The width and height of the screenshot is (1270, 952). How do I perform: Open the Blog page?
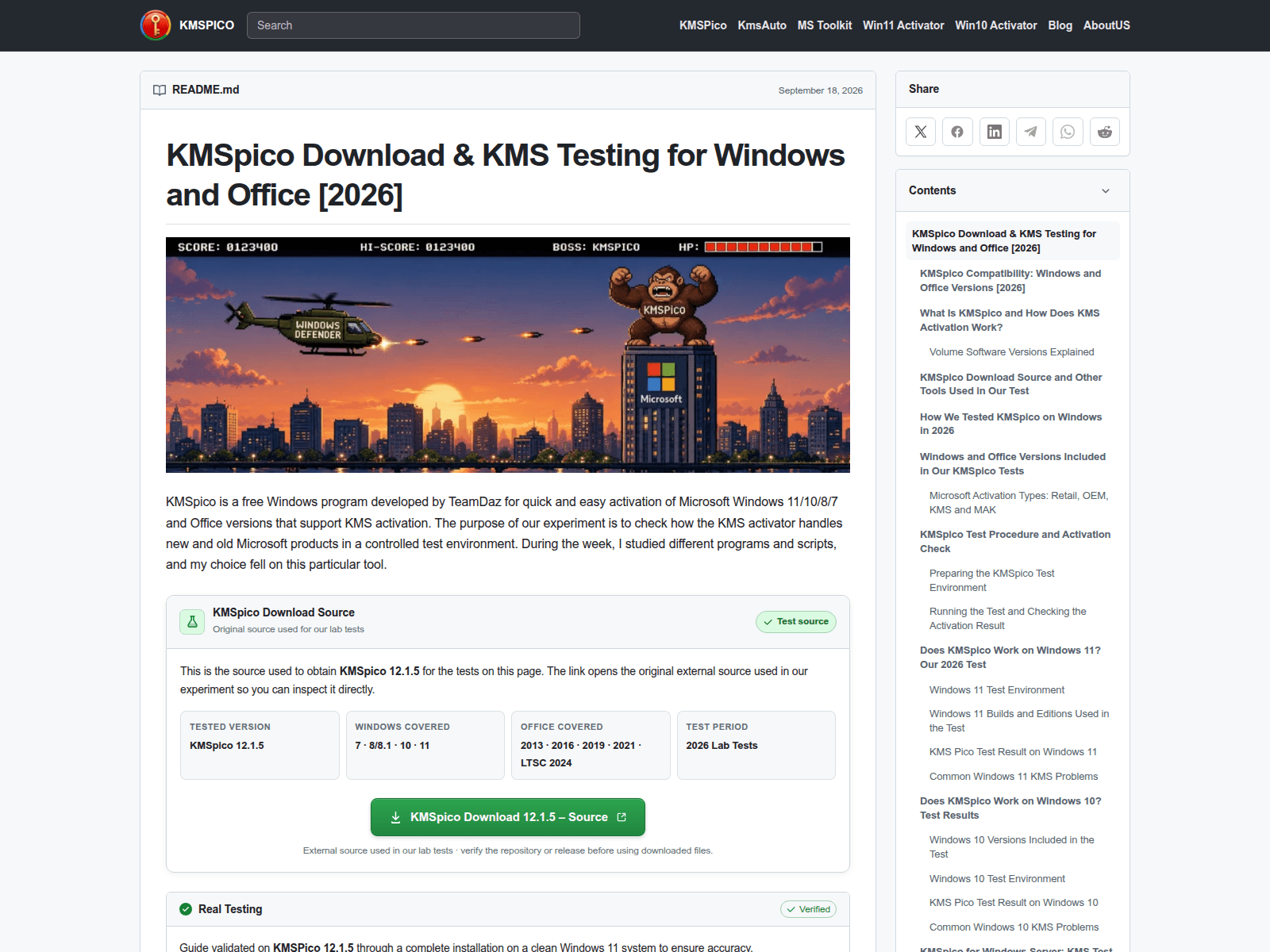coord(1060,25)
